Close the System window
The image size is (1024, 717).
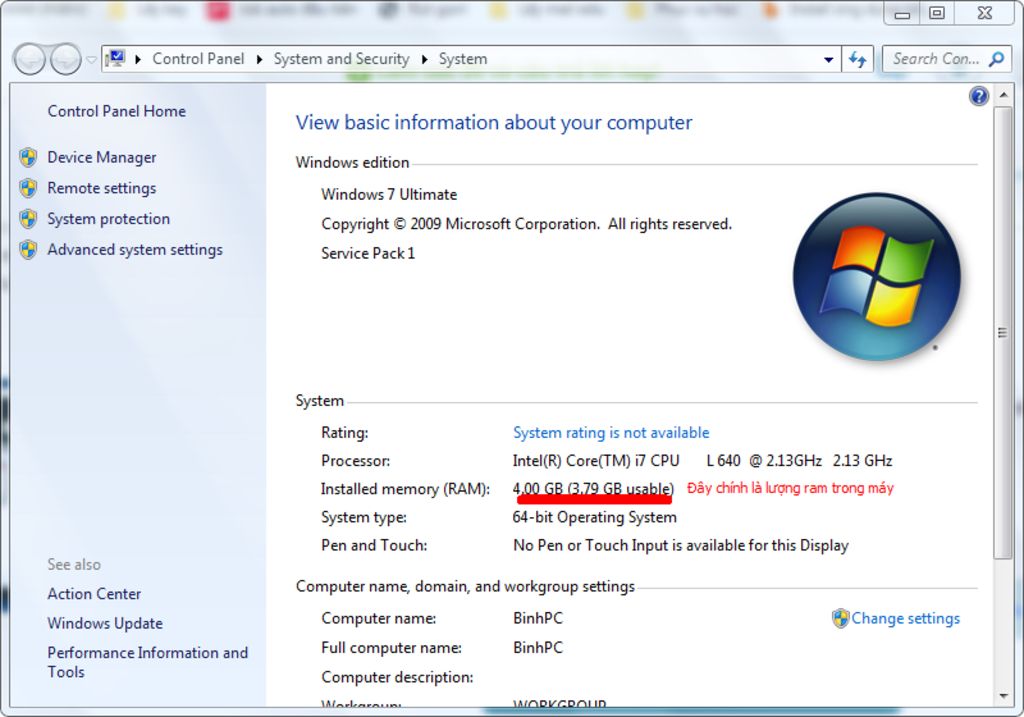pyautogui.click(x=985, y=14)
